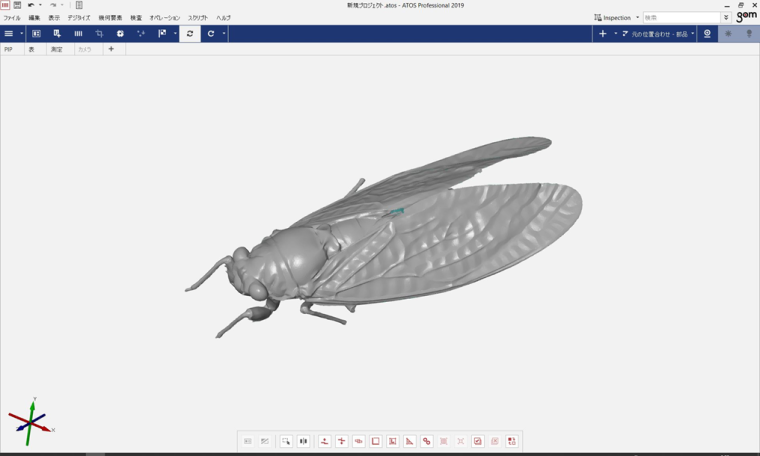This screenshot has height=456, width=760.
Task: Click the flag marker icon in the toolbar
Action: pos(162,34)
